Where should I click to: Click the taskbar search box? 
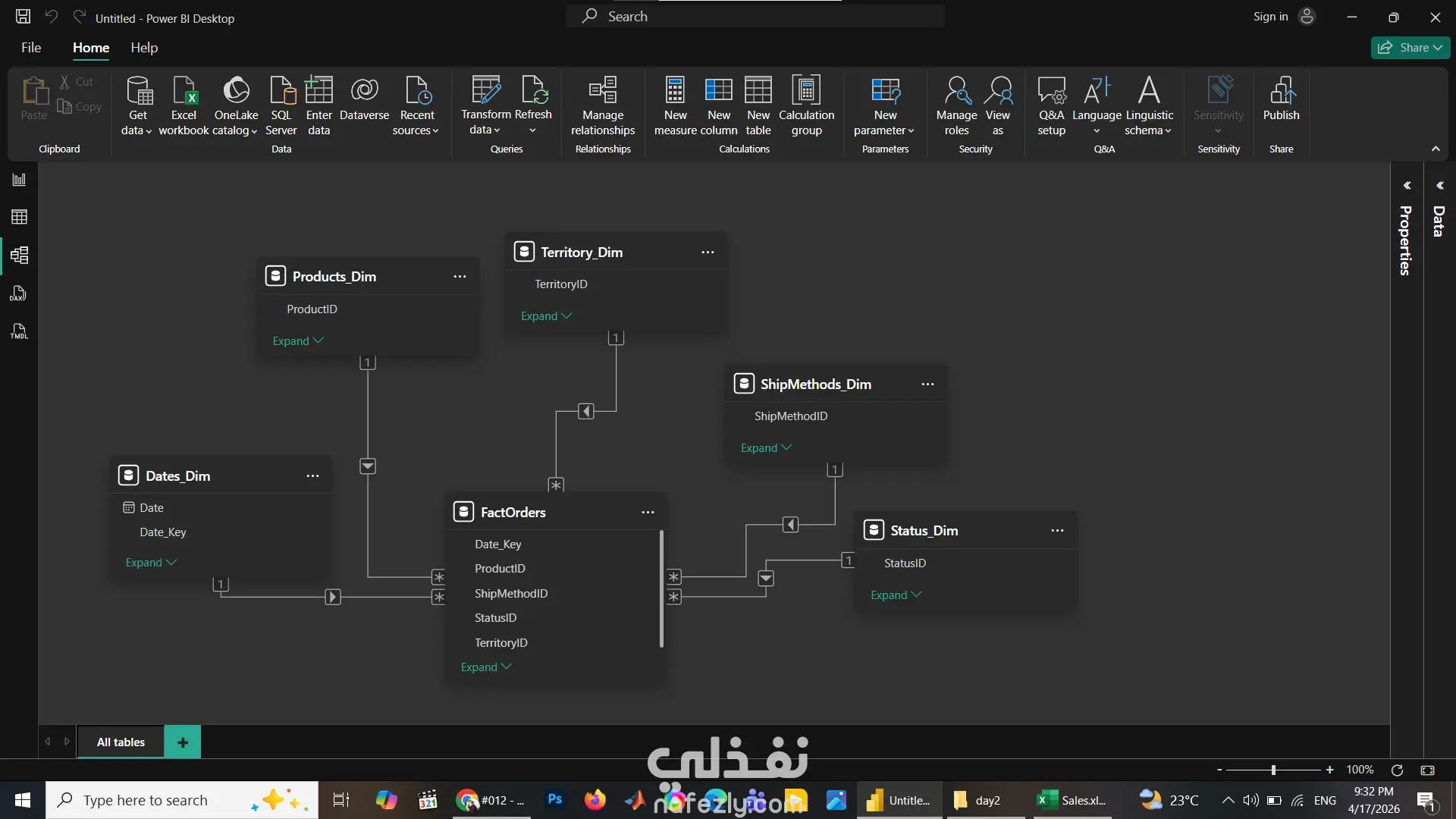182,800
